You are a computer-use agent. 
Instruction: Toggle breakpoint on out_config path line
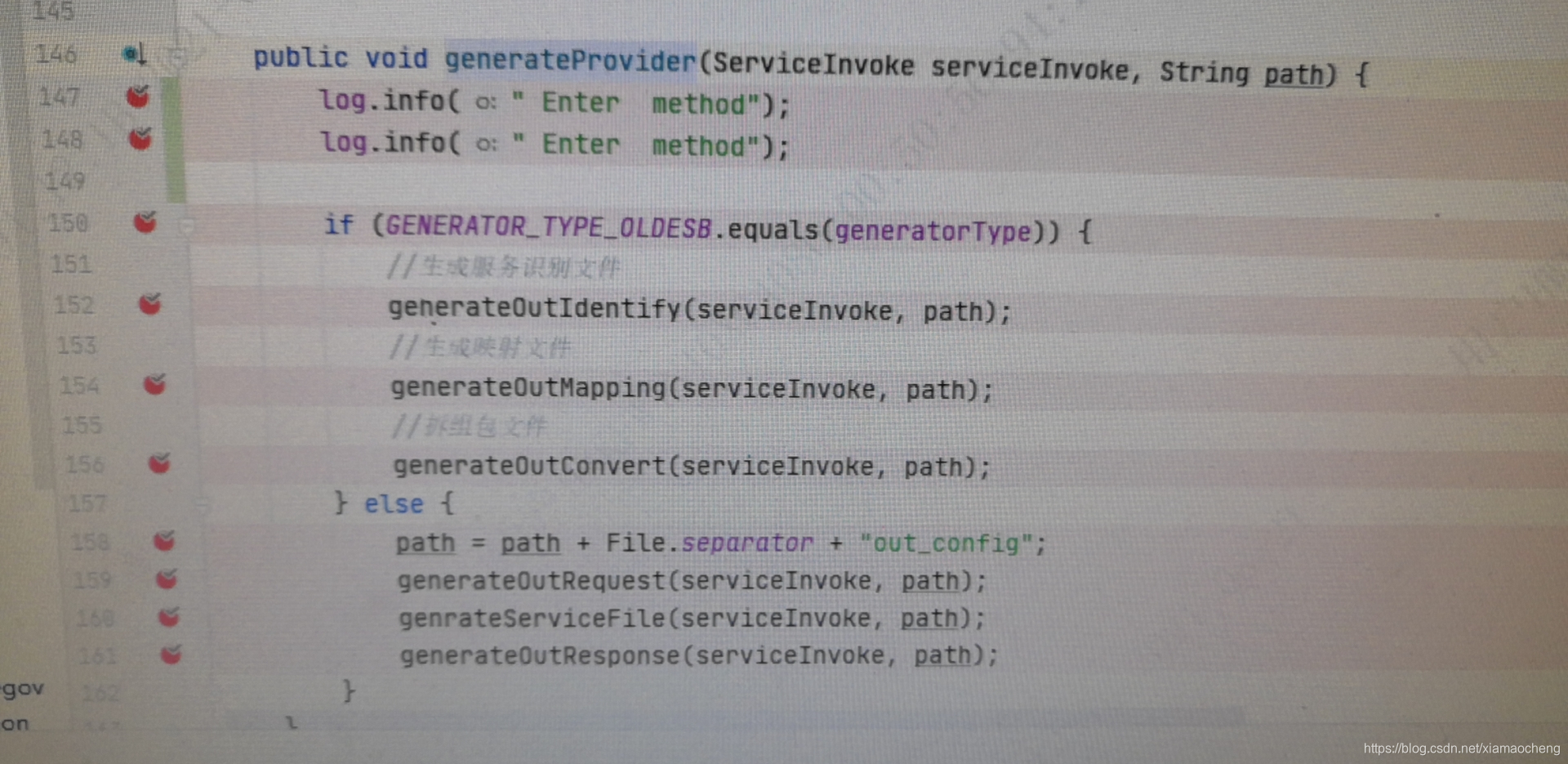[164, 540]
